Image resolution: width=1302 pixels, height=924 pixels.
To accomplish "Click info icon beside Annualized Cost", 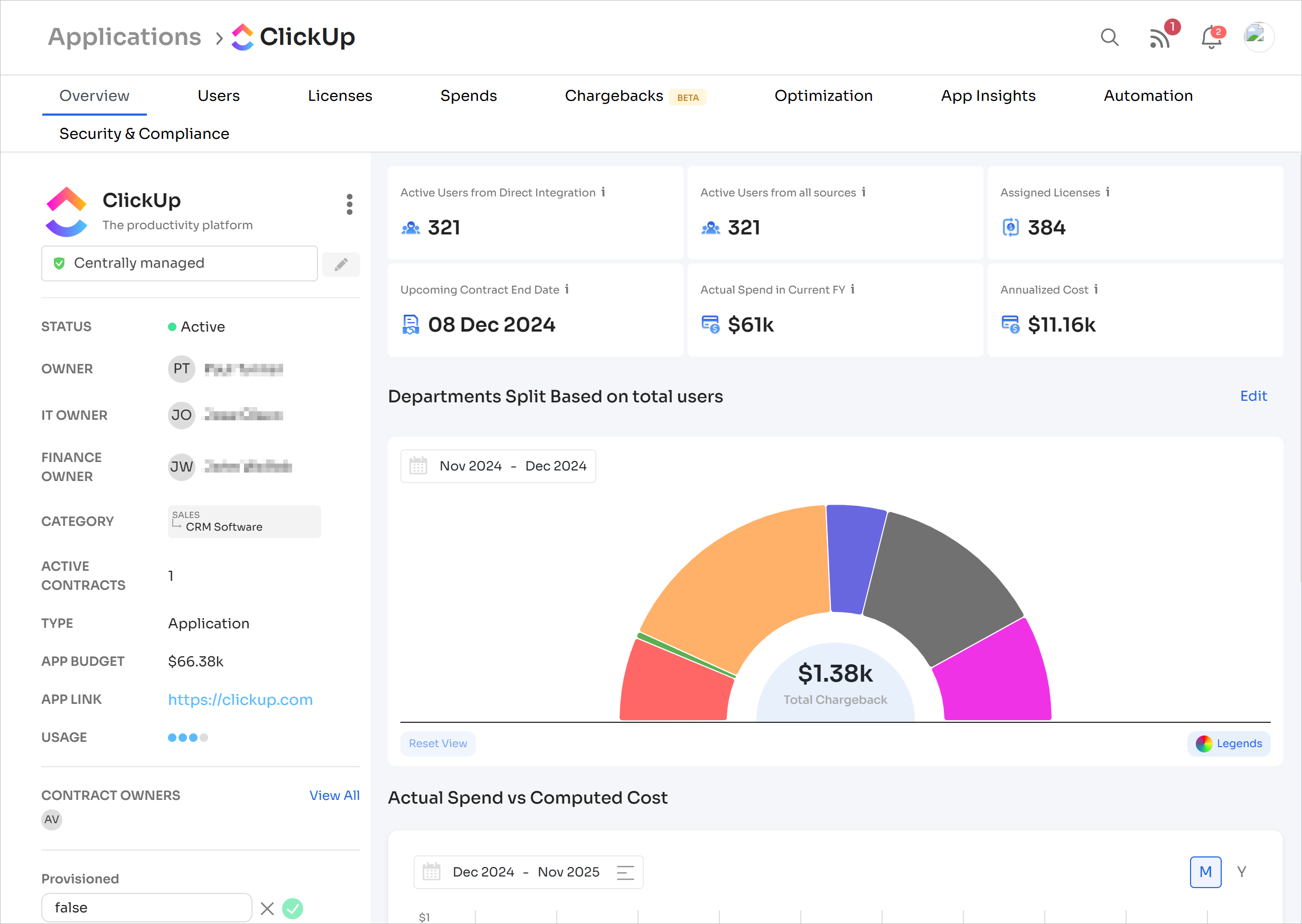I will (x=1096, y=289).
